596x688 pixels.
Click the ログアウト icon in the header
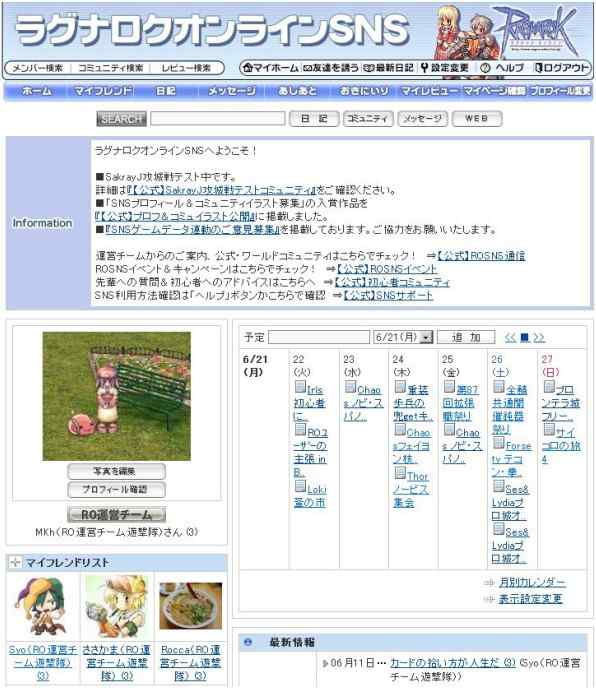coord(539,68)
